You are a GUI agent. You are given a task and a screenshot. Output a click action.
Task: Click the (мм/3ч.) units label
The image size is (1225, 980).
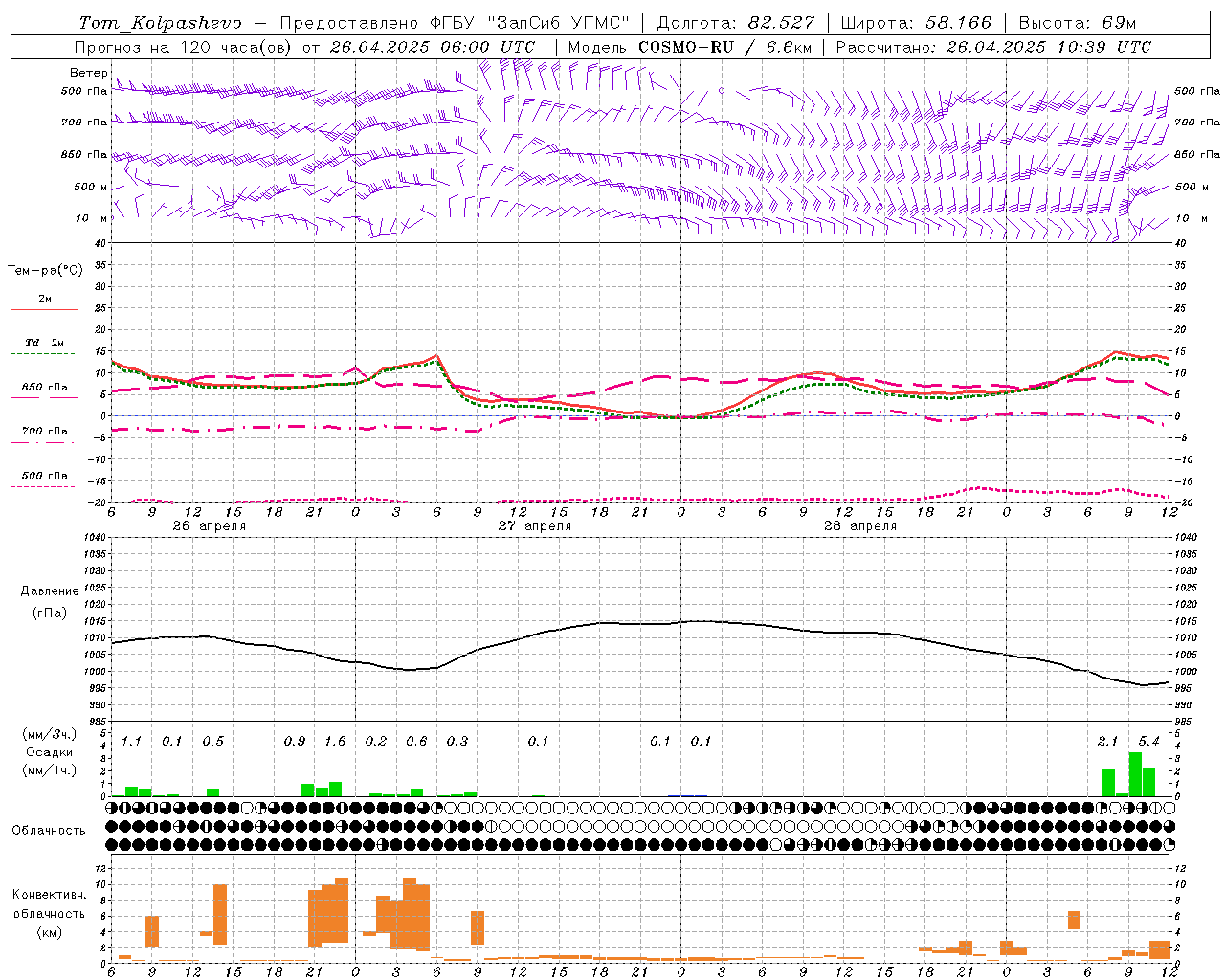50,734
